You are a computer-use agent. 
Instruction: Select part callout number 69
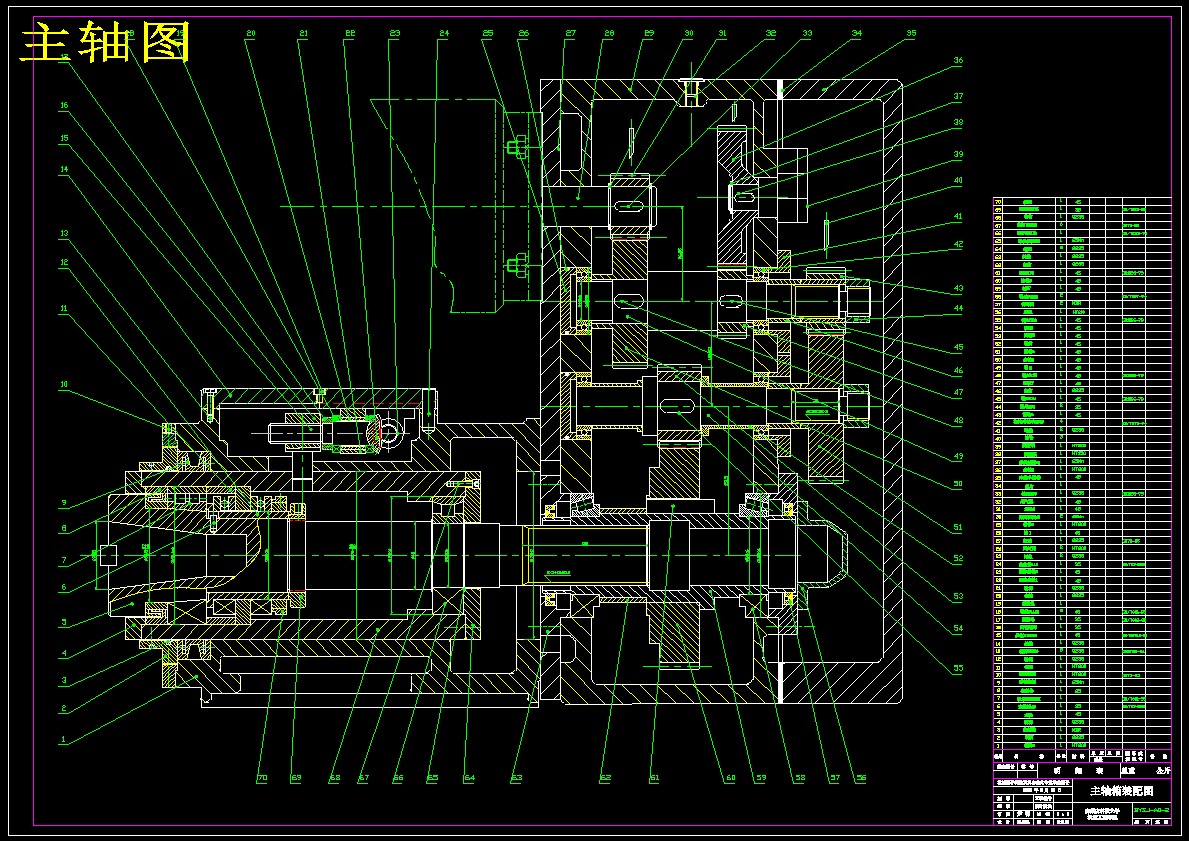[296, 778]
